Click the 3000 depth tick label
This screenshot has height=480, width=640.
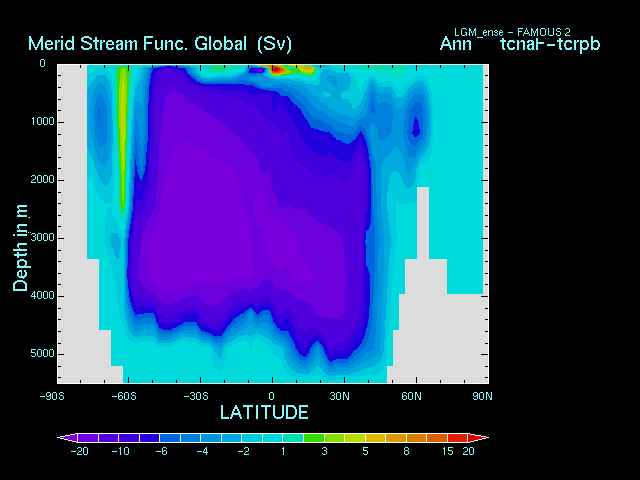(42, 238)
